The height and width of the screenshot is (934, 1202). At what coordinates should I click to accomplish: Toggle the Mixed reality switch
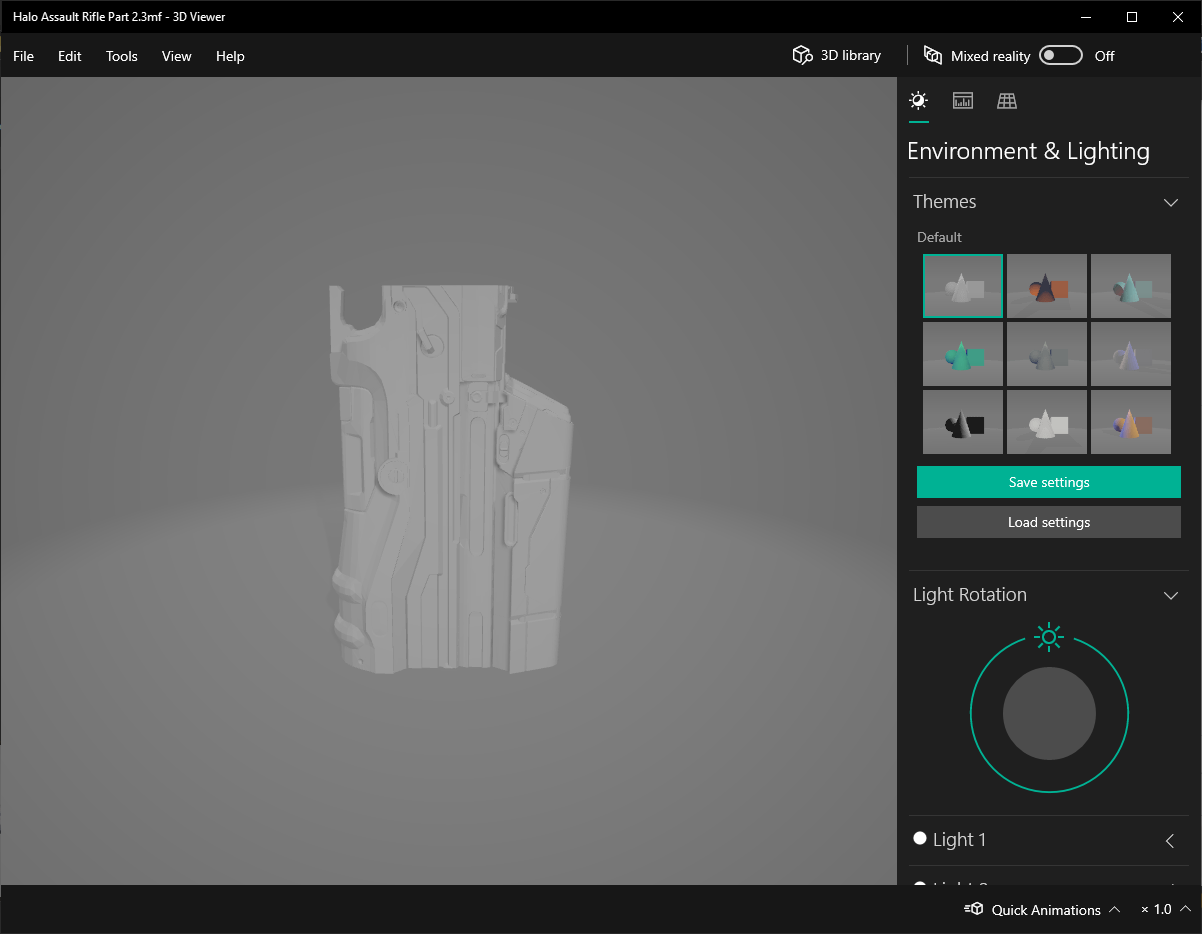tap(1061, 55)
